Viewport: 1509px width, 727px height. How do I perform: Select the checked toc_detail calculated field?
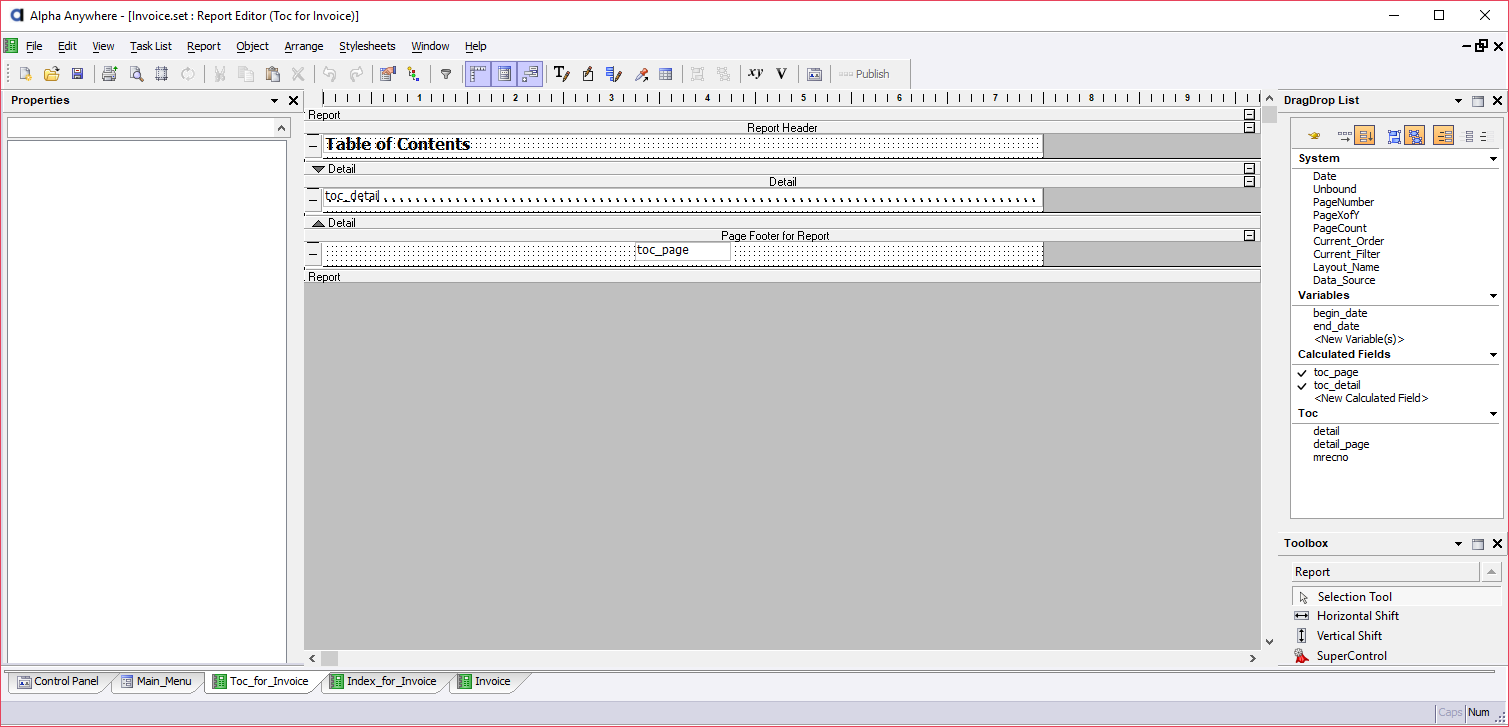tap(1337, 385)
